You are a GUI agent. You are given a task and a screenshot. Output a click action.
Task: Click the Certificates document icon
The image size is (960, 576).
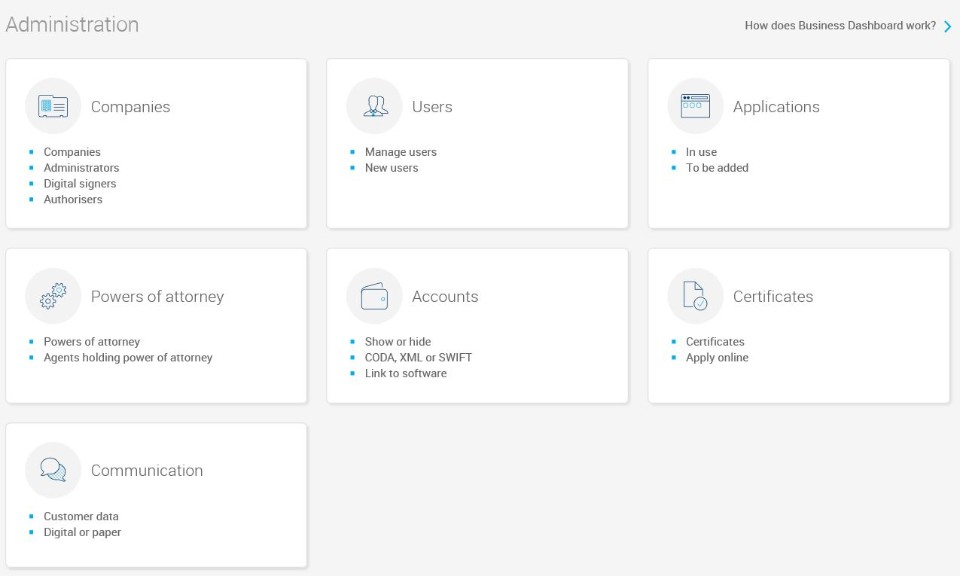[x=694, y=296]
